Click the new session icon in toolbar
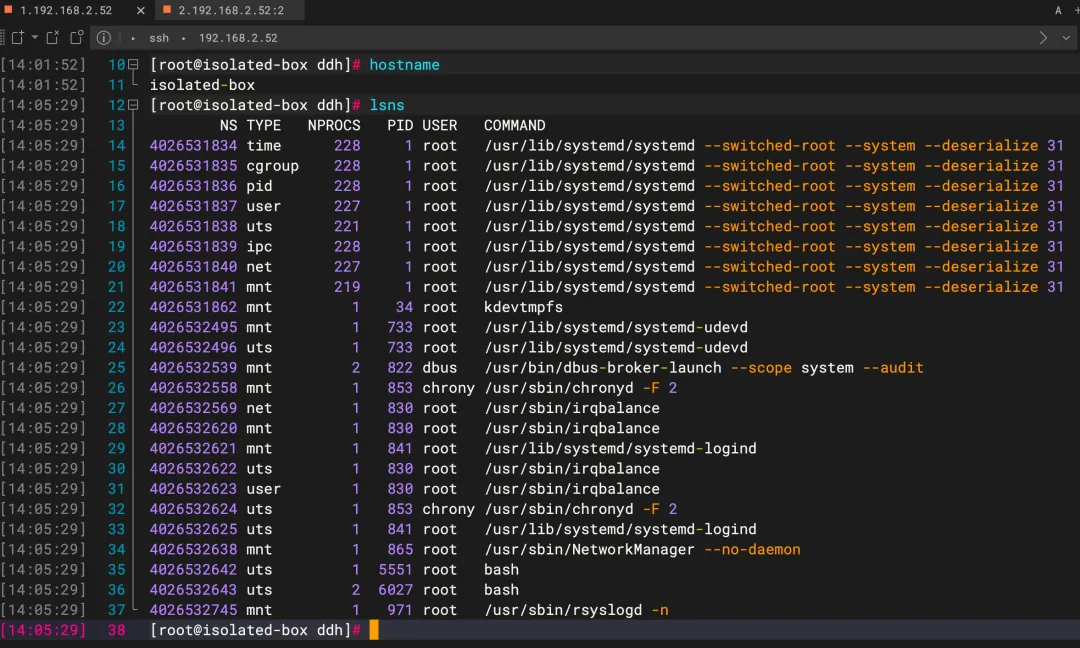This screenshot has width=1080, height=648. [17, 38]
